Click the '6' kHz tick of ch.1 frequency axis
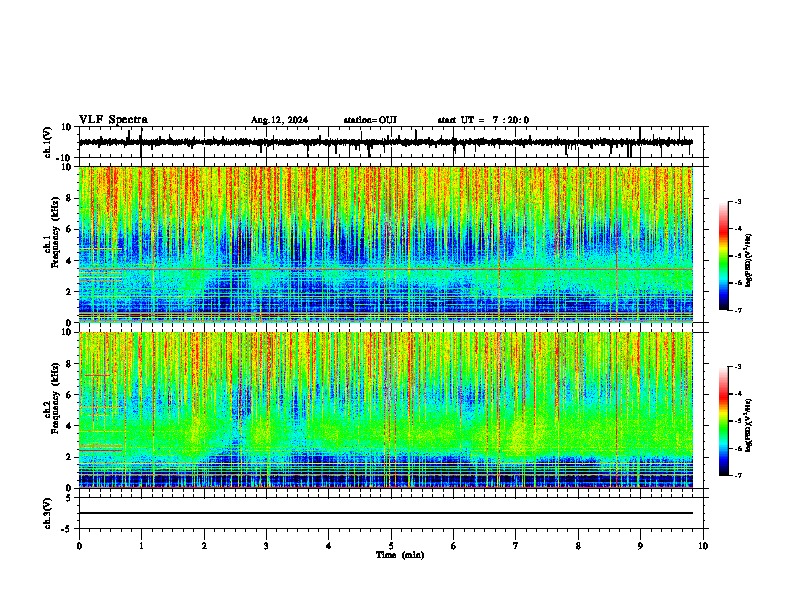 point(69,229)
